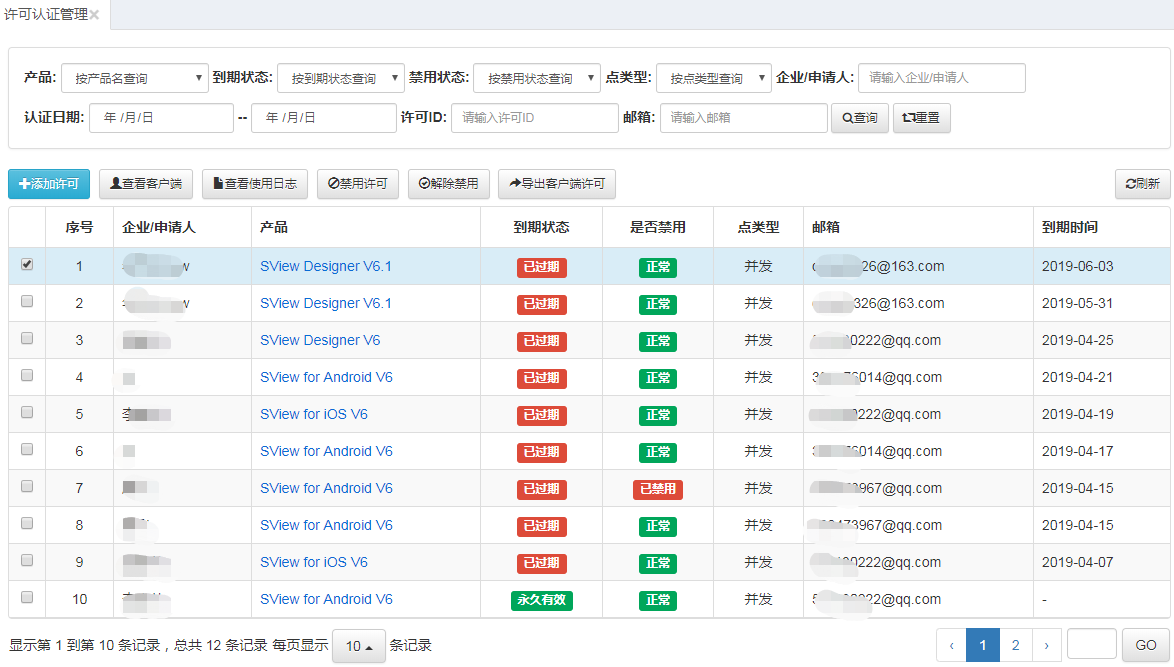Check the checkbox for row 10
The image size is (1174, 667).
pos(27,597)
